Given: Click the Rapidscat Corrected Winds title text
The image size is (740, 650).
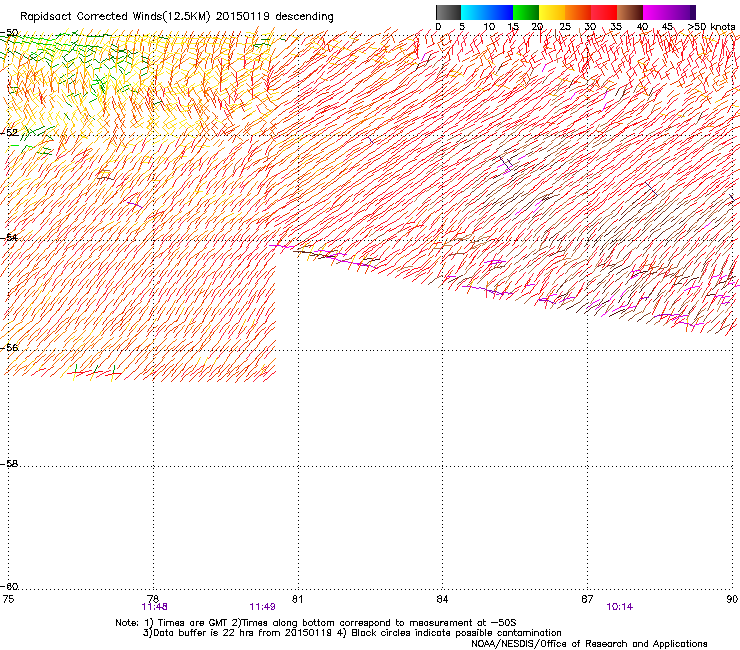Looking at the screenshot, I should (x=177, y=17).
